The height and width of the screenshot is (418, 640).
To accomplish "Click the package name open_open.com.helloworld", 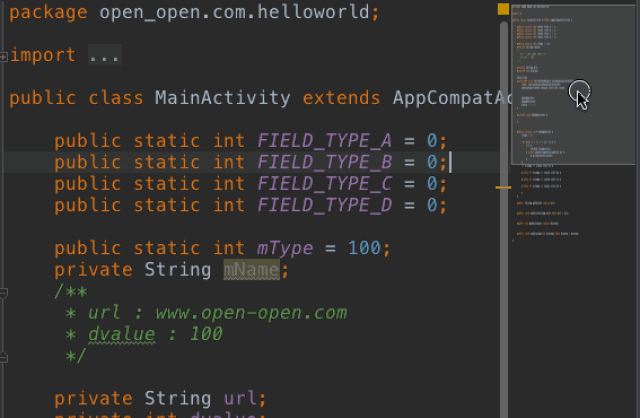I will (x=234, y=12).
